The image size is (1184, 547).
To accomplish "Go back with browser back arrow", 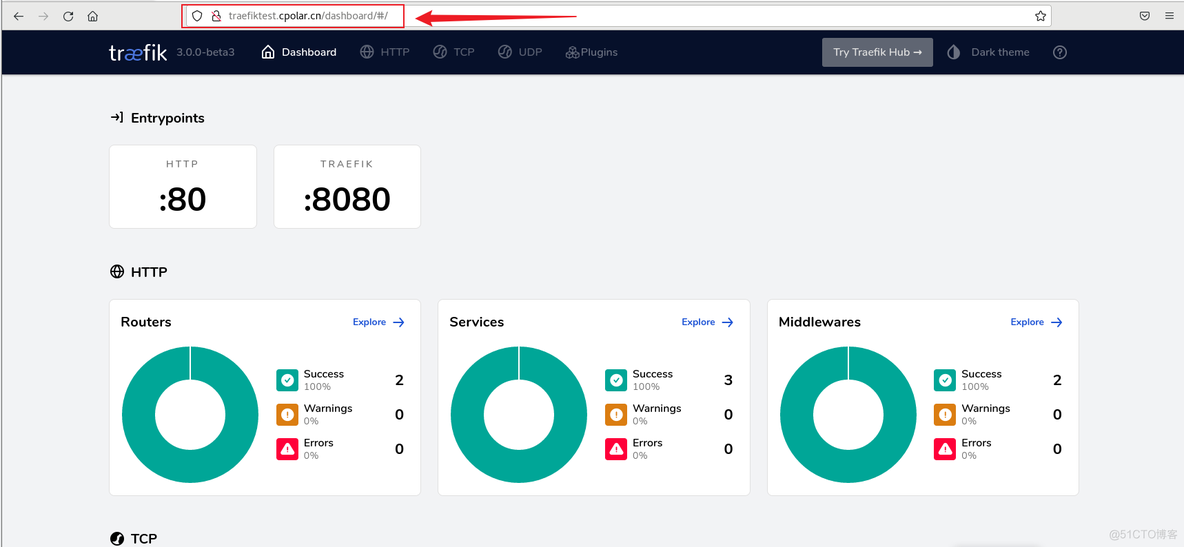I will [18, 16].
